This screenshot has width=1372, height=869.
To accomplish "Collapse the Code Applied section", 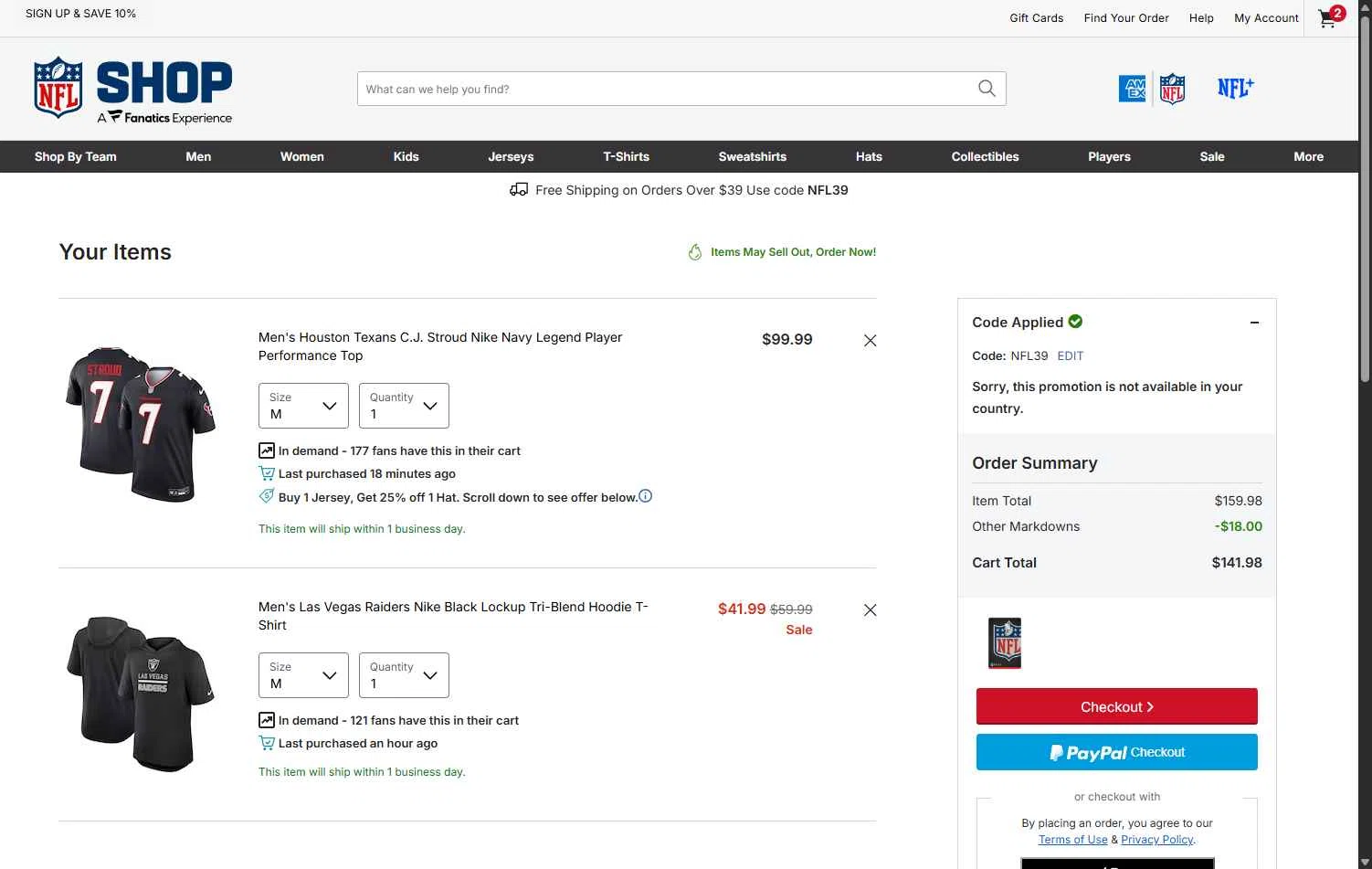I will [1254, 323].
